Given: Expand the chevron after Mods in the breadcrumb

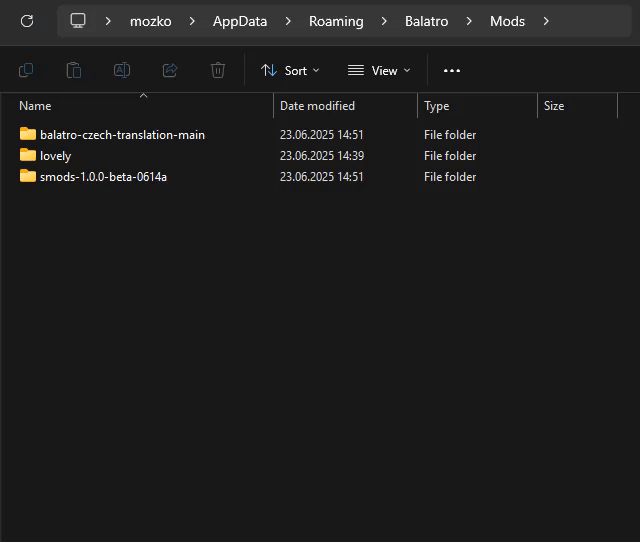Looking at the screenshot, I should pyautogui.click(x=546, y=21).
